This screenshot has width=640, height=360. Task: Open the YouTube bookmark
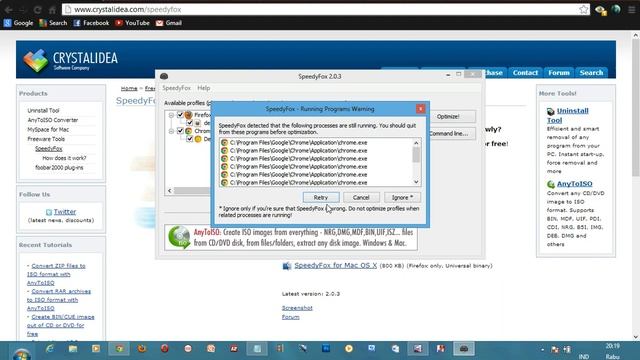132,23
